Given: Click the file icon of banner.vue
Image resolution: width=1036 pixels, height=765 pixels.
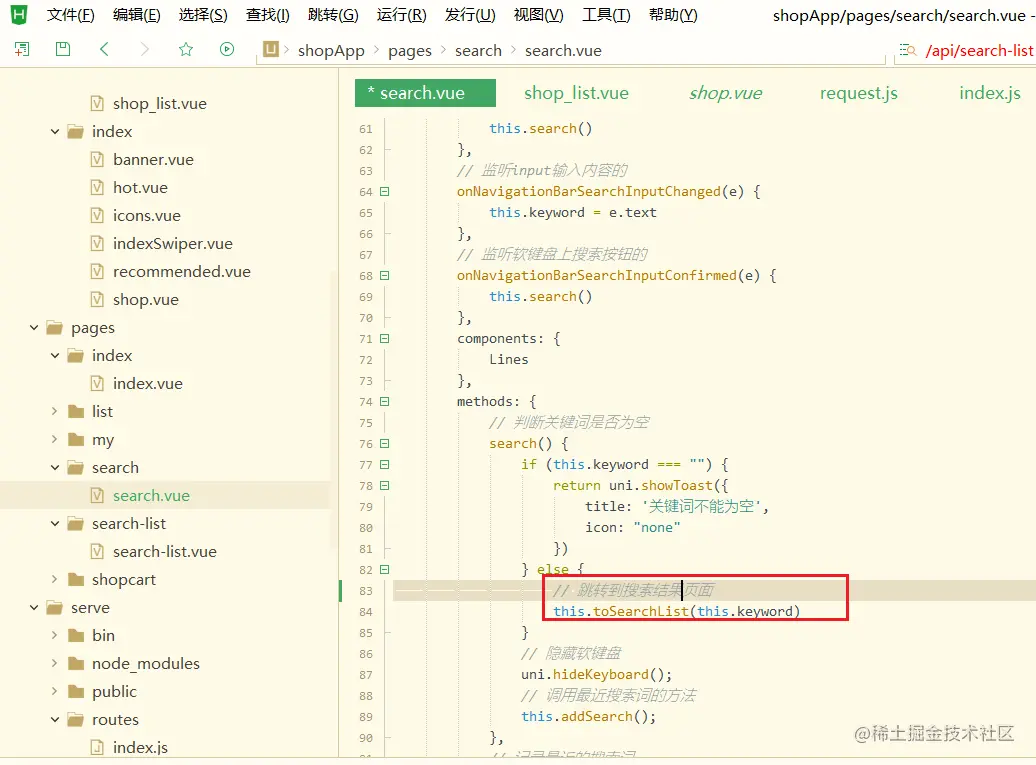Looking at the screenshot, I should coord(97,159).
